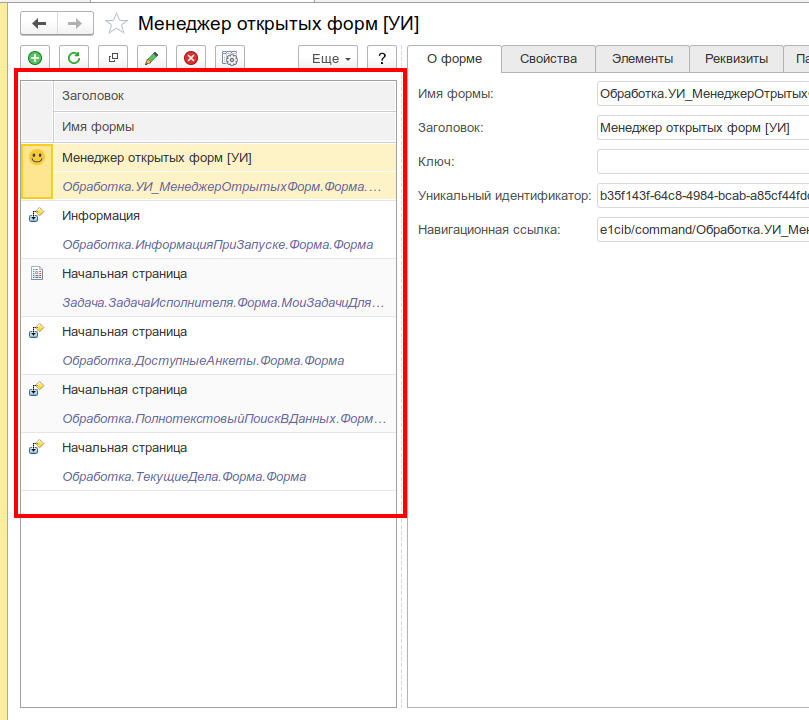Click the Ключ input field
Viewport: 809px width, 720px height.
coord(703,162)
